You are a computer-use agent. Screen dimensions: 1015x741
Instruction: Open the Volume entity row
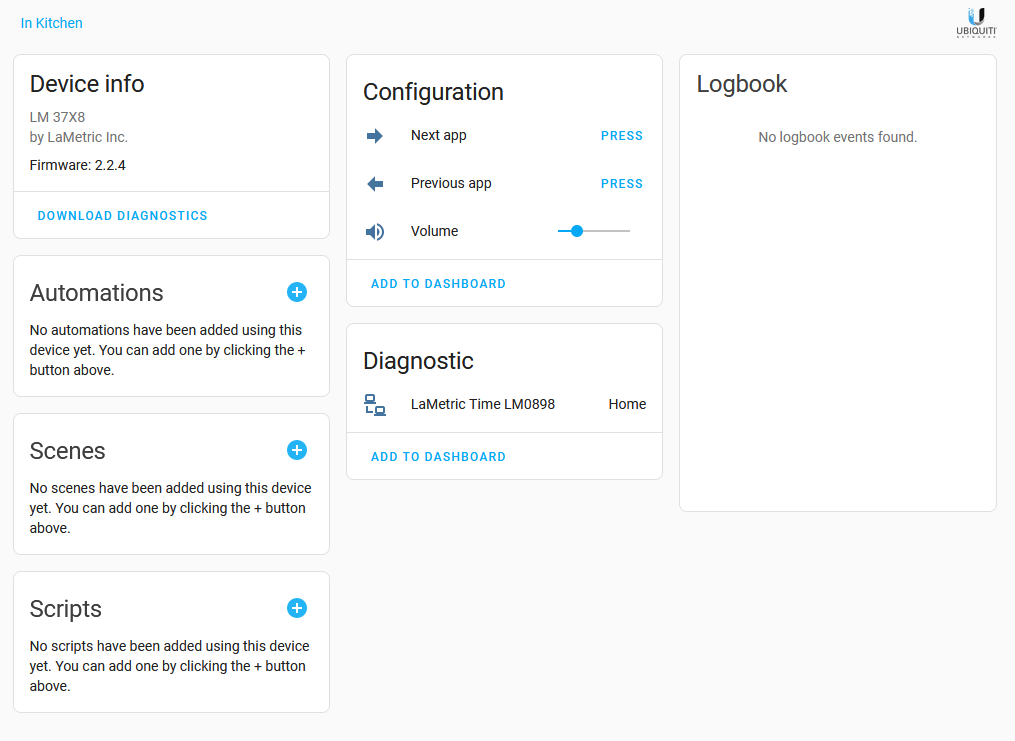[x=504, y=231]
